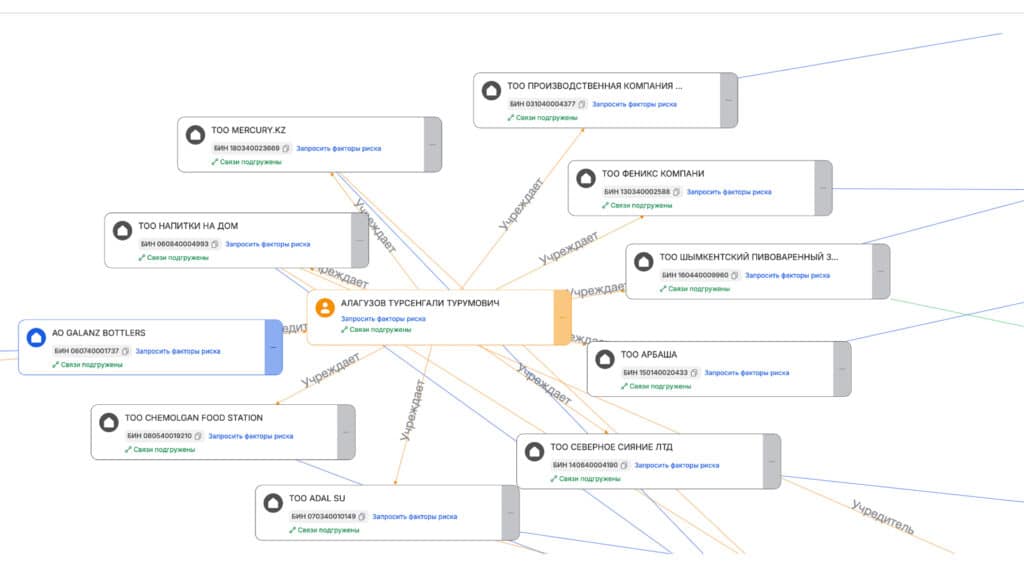The height and width of the screenshot is (576, 1024).
Task: Collapse the ТОО CHEMOLGAN FOOD STATION side handle
Action: (347, 432)
